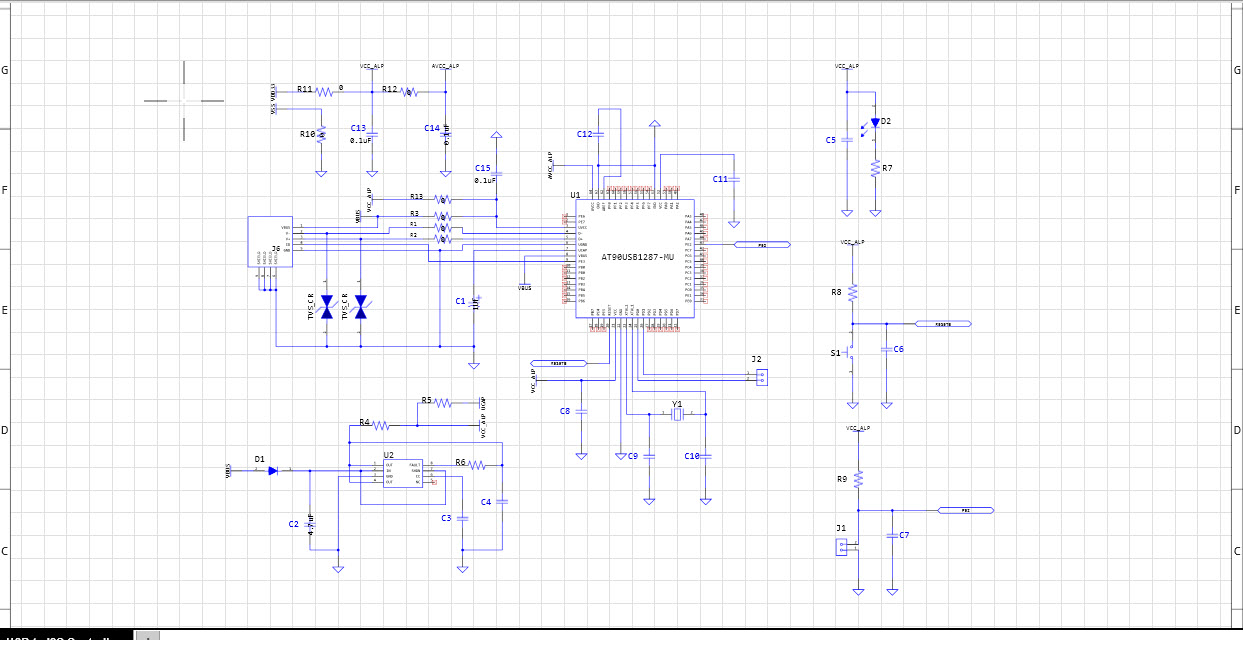Select the R13 resistor symbol
1243x656 pixels.
tap(443, 199)
